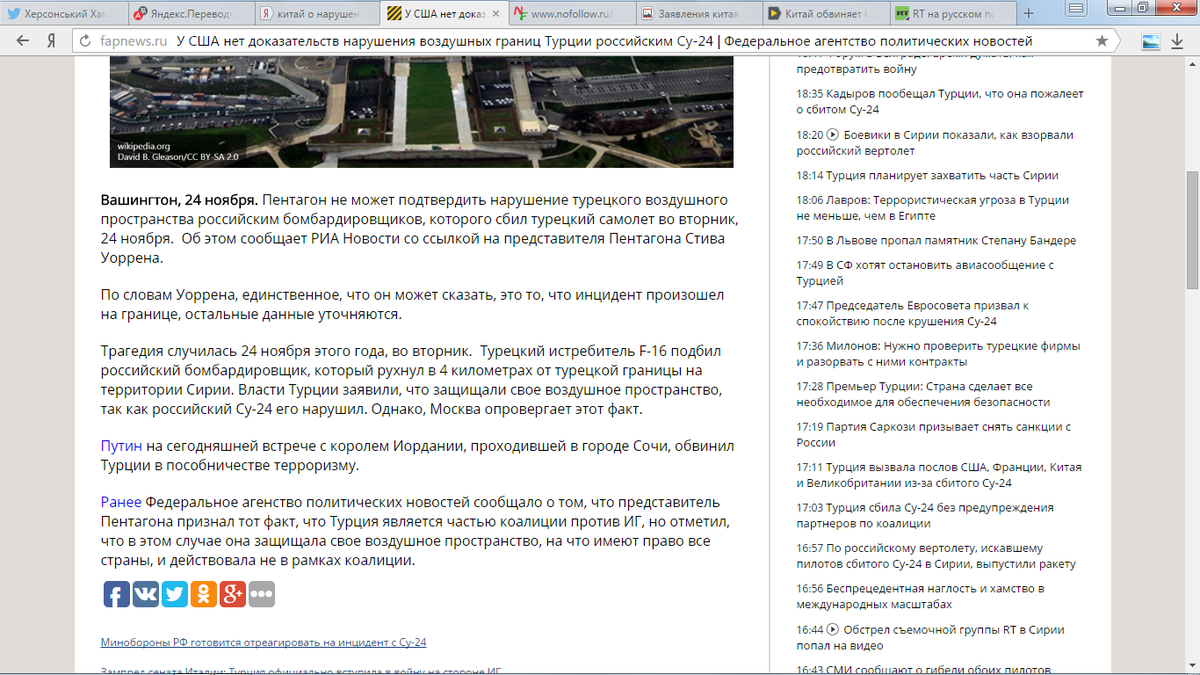Share article on Google Plus
This screenshot has width=1200, height=675.
point(232,594)
